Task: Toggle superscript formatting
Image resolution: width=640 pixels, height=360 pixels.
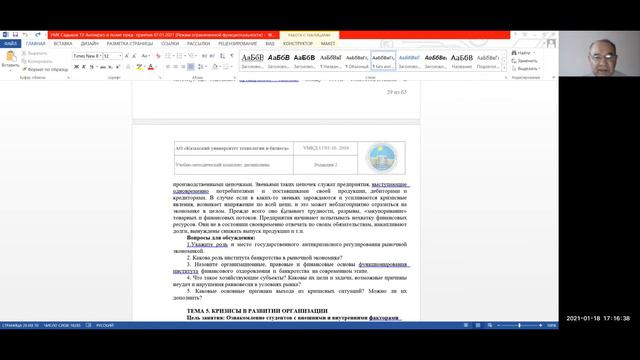Action: pyautogui.click(x=118, y=67)
